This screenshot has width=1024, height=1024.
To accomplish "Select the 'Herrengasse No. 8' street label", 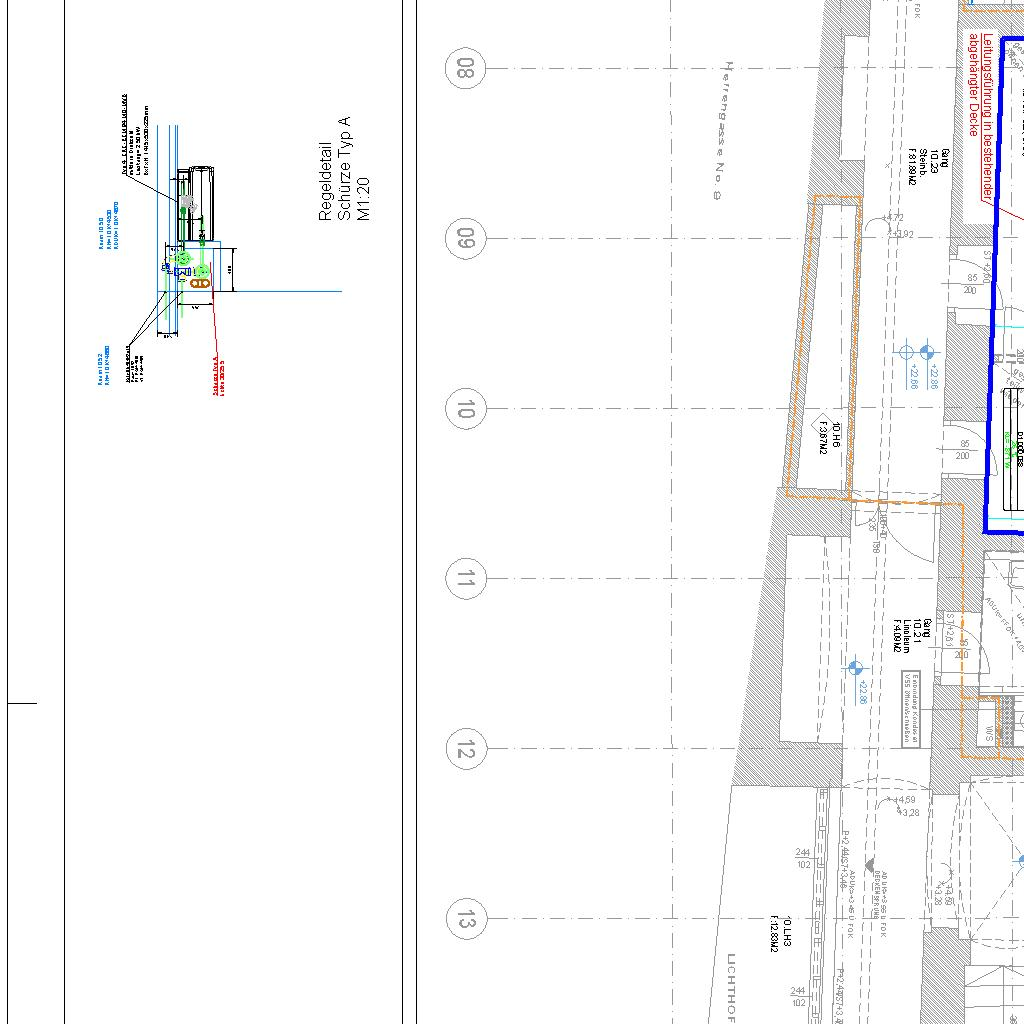I will [x=724, y=130].
